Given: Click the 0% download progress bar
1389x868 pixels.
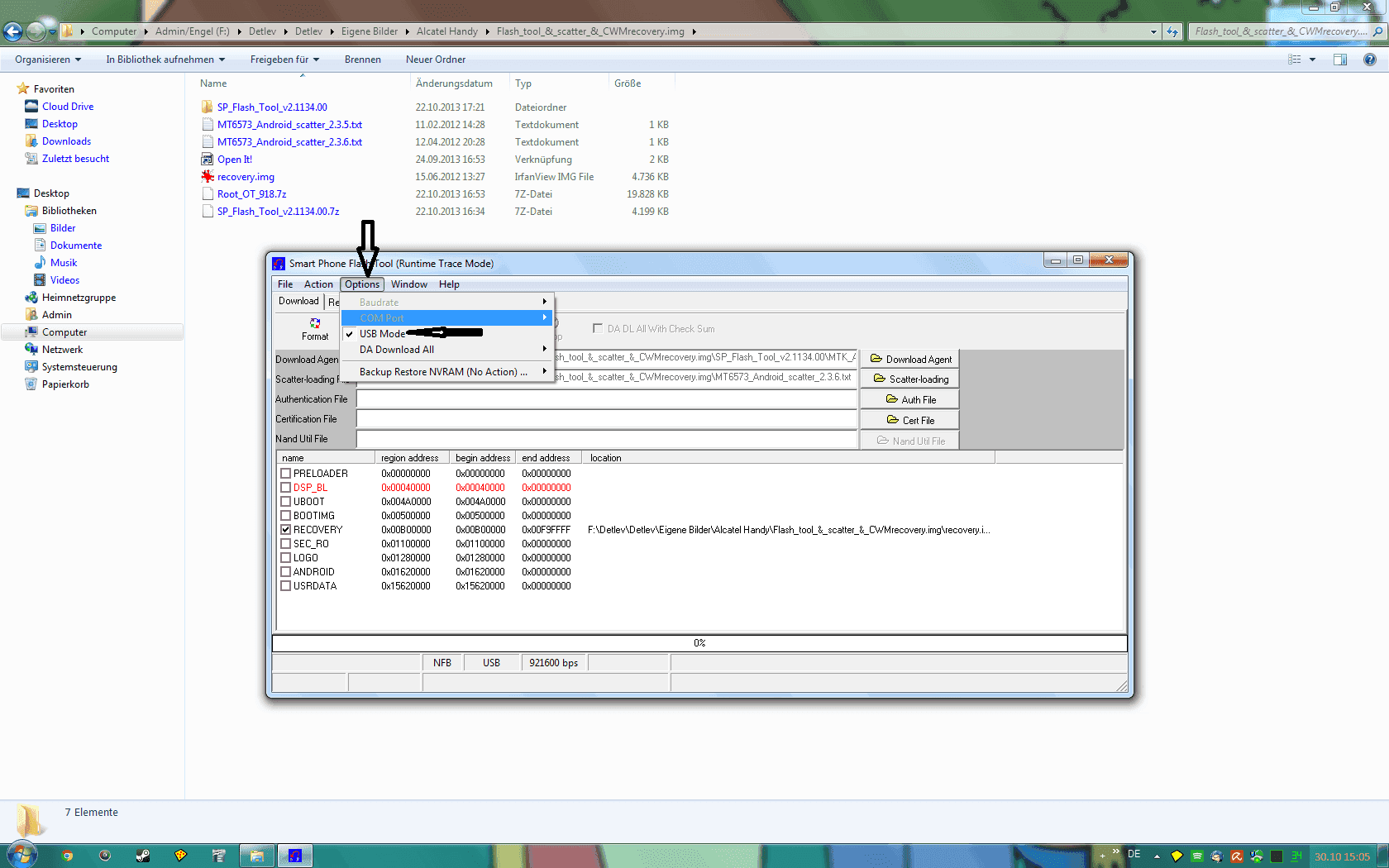Looking at the screenshot, I should [x=699, y=643].
